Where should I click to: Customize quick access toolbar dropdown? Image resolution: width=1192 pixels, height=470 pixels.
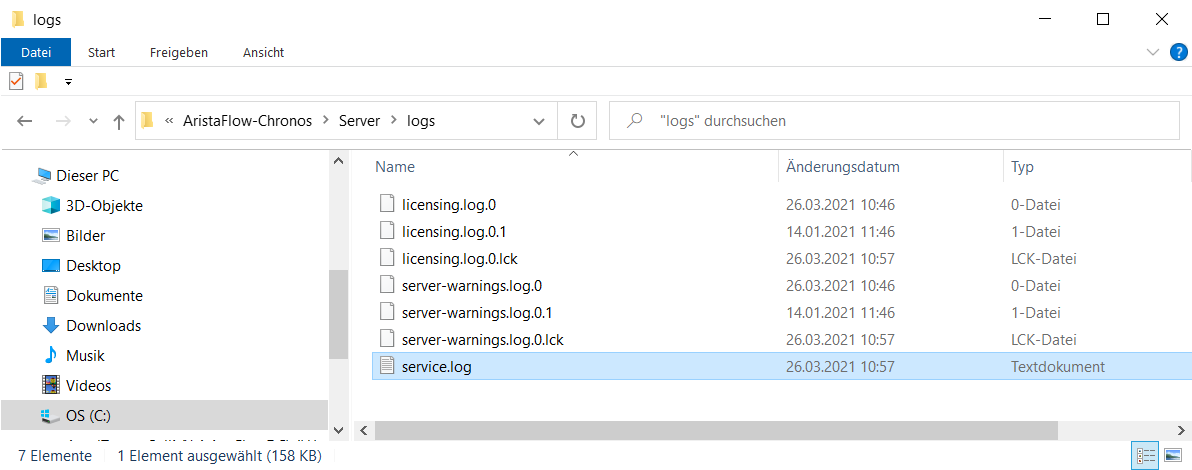[68, 81]
